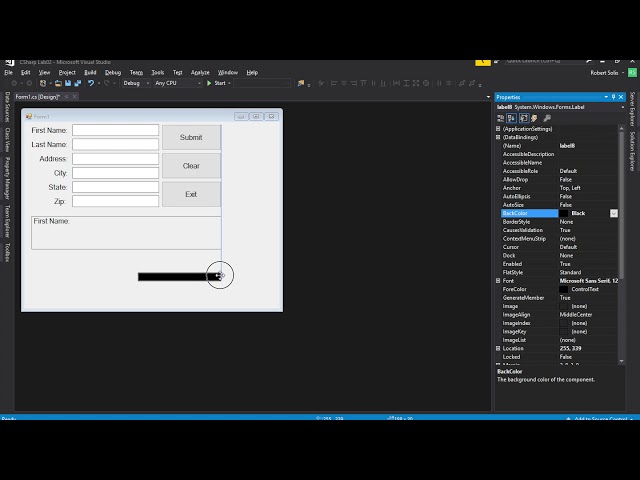Click the Events lightning bolt icon
This screenshot has width=640, height=480.
(x=534, y=118)
